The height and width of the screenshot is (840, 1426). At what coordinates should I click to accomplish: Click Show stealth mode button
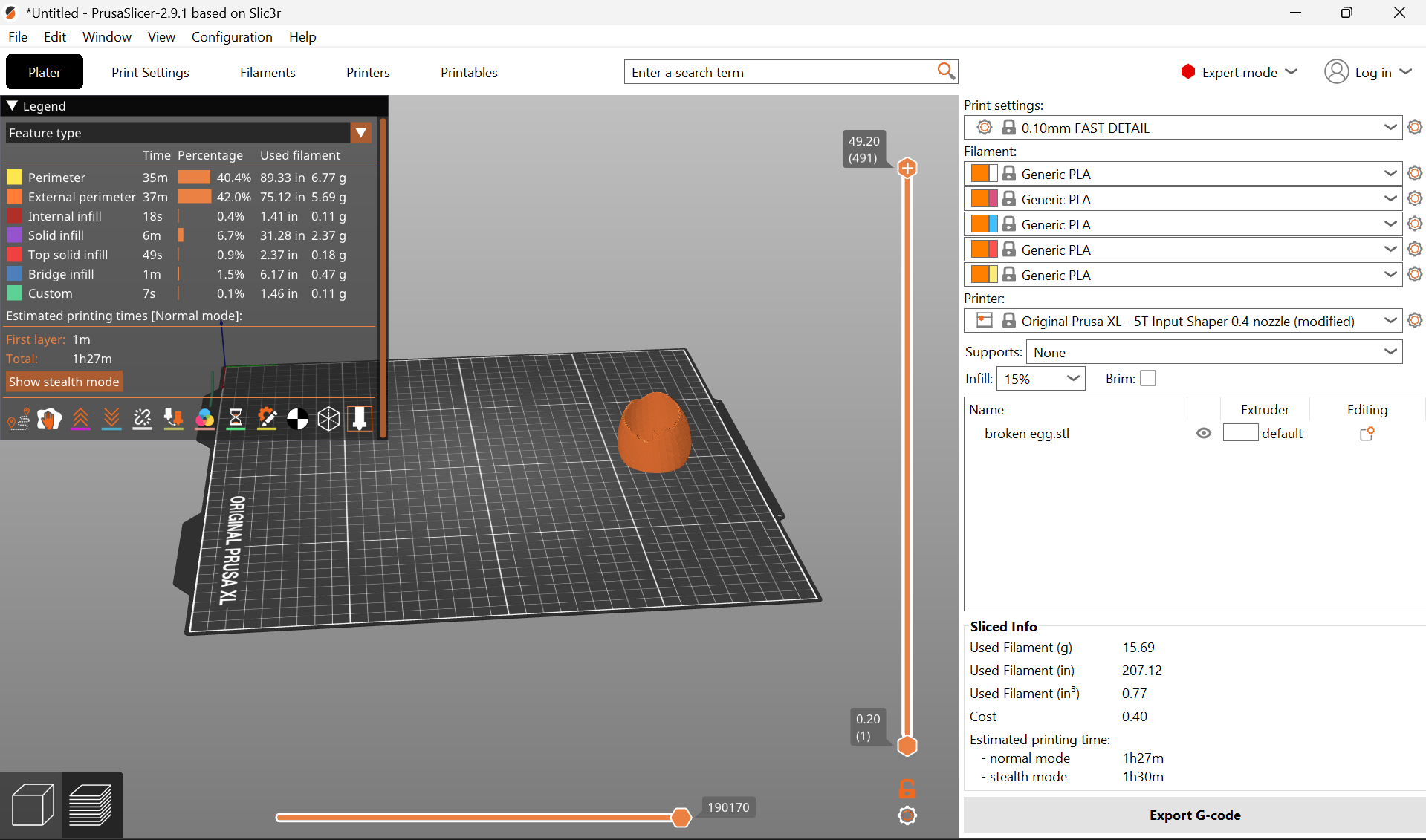[64, 382]
